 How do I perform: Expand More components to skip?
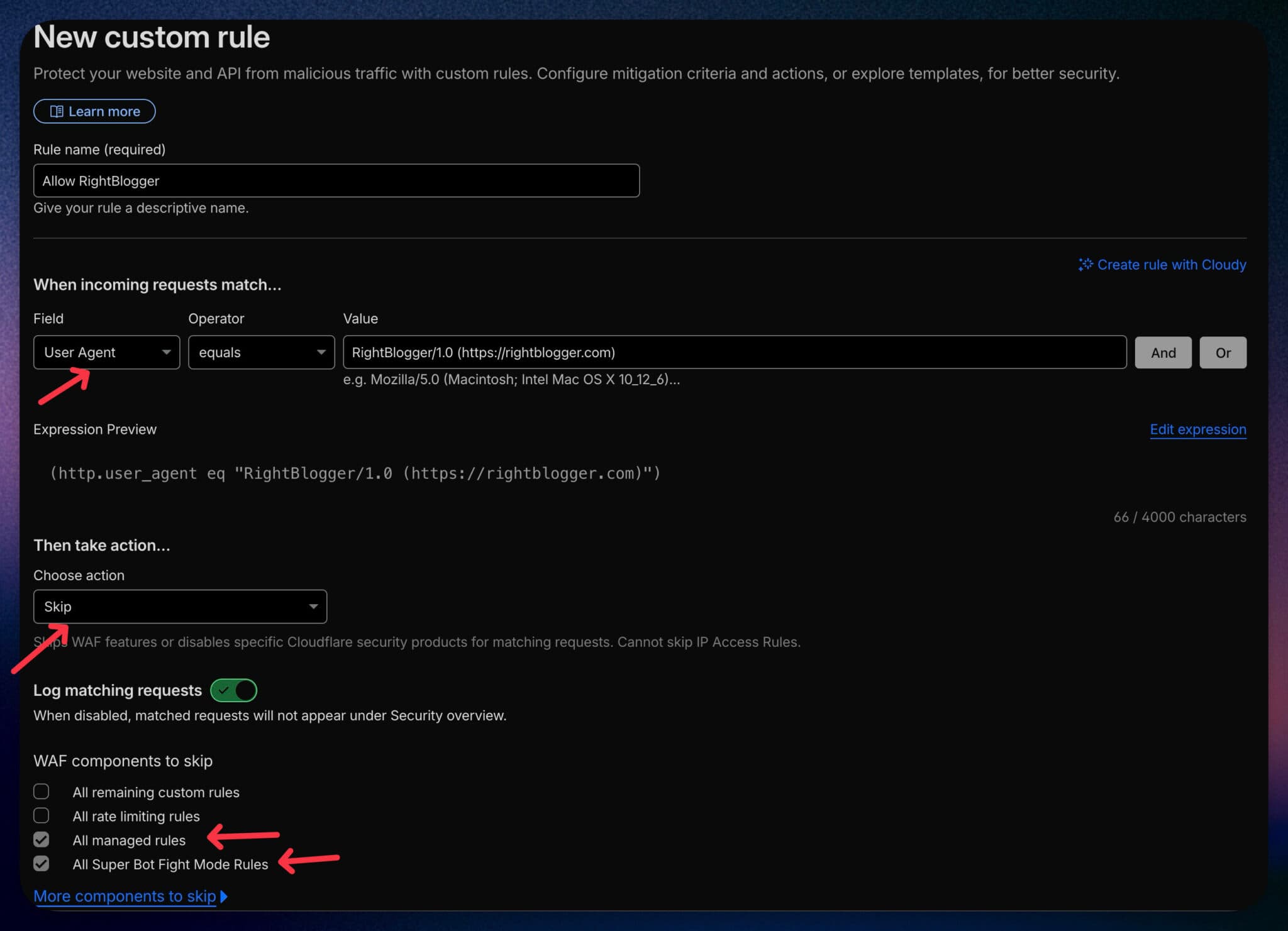tap(130, 896)
